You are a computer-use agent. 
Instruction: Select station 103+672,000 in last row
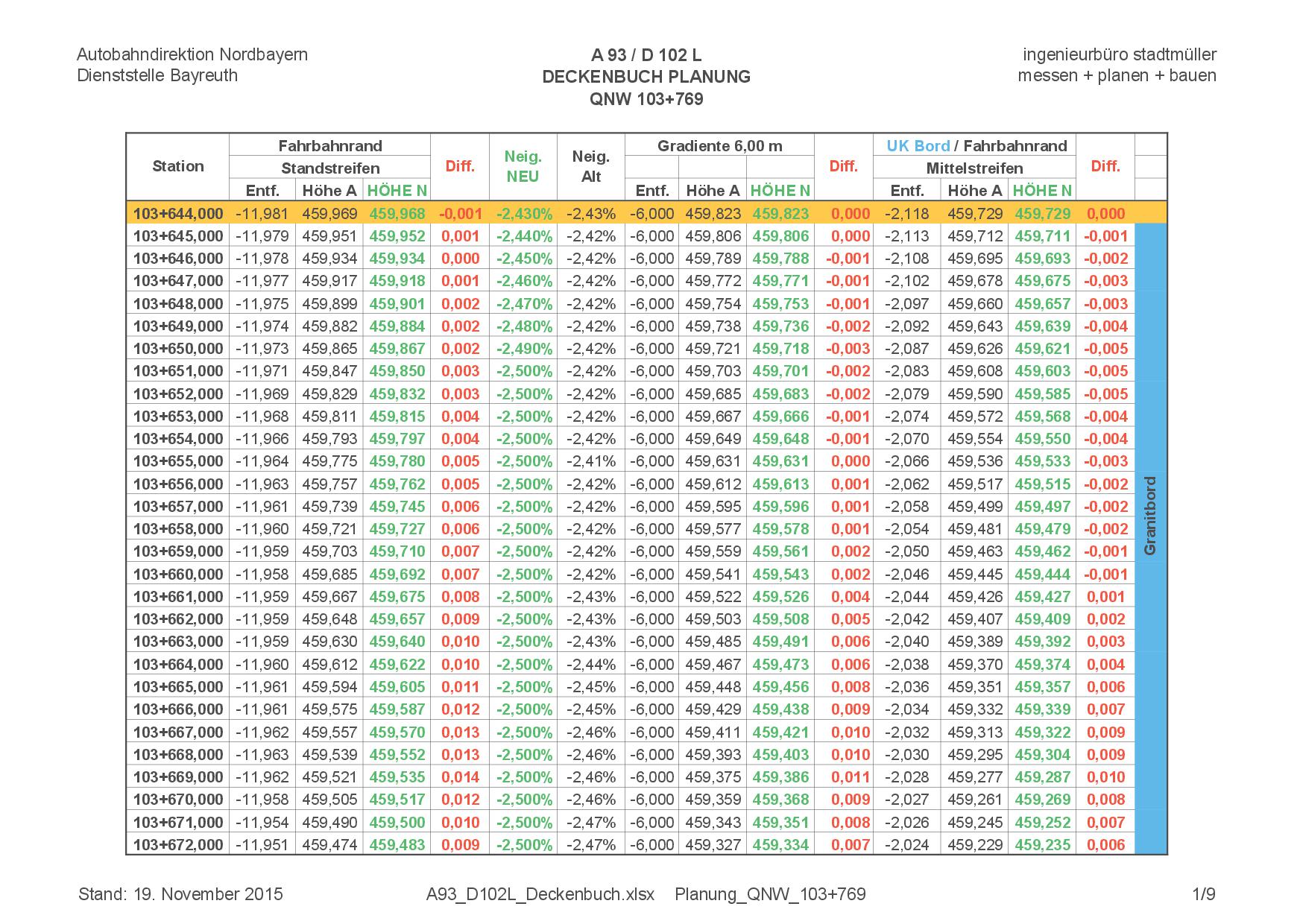(177, 845)
